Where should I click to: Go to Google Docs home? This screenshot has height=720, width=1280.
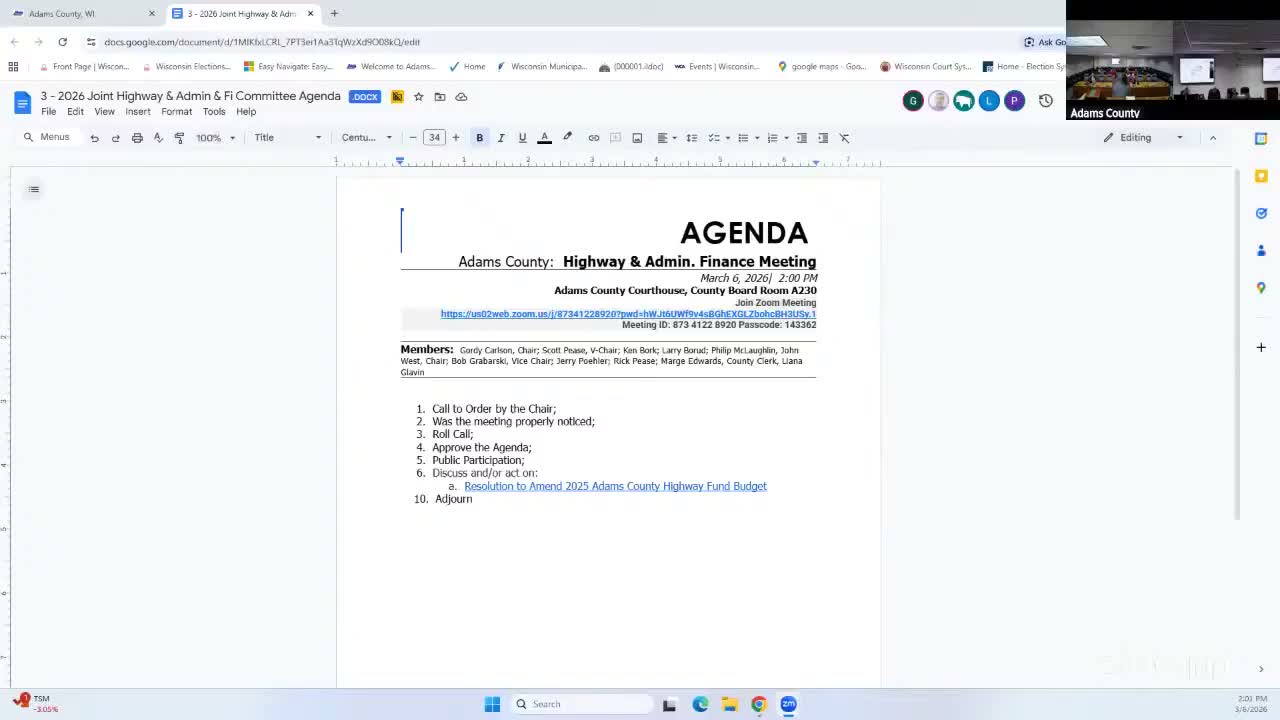tap(22, 102)
